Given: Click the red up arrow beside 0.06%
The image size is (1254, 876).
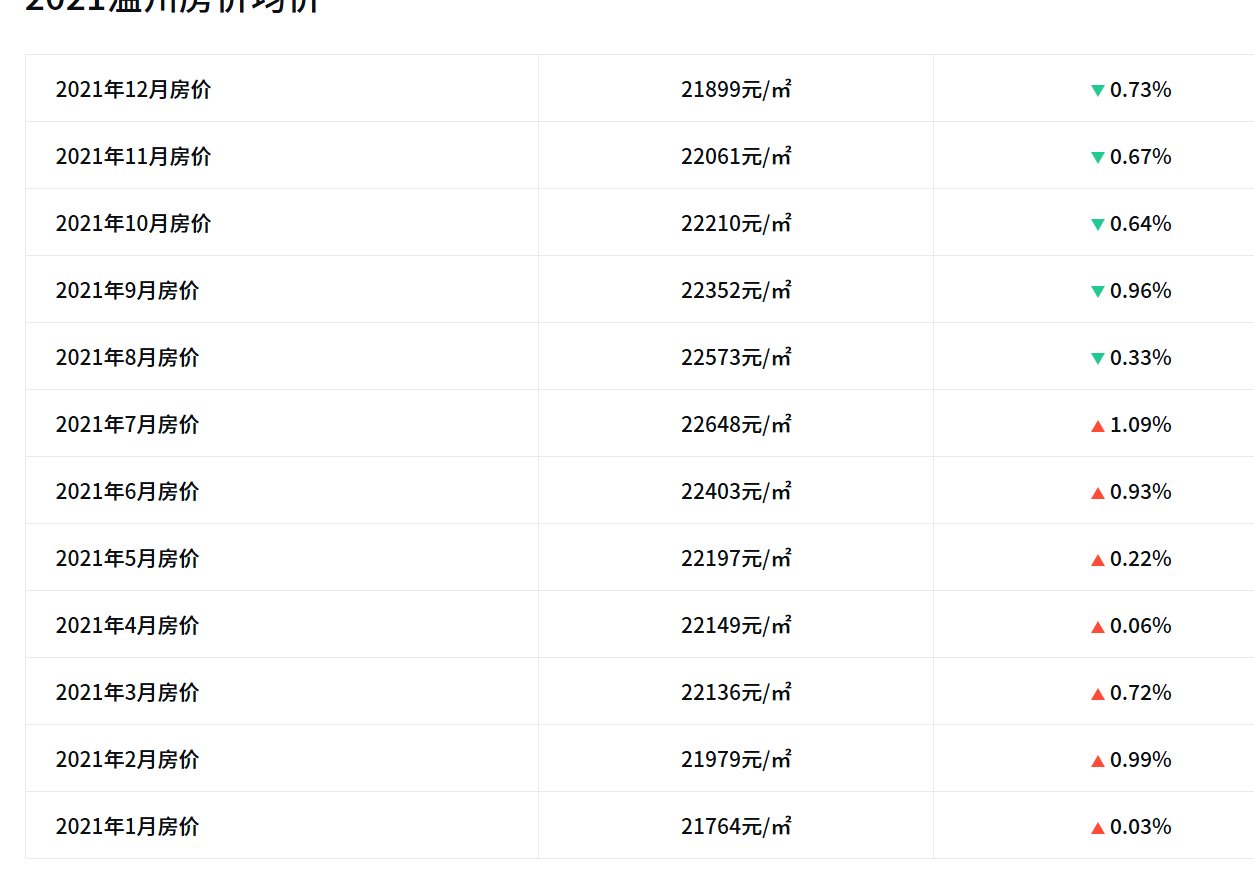Looking at the screenshot, I should tap(1098, 627).
